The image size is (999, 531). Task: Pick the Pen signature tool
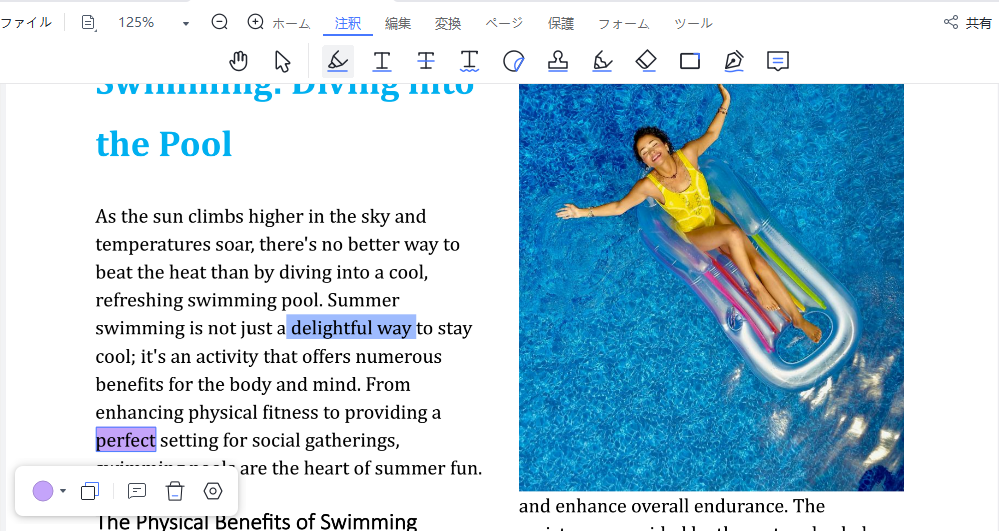[x=734, y=61]
